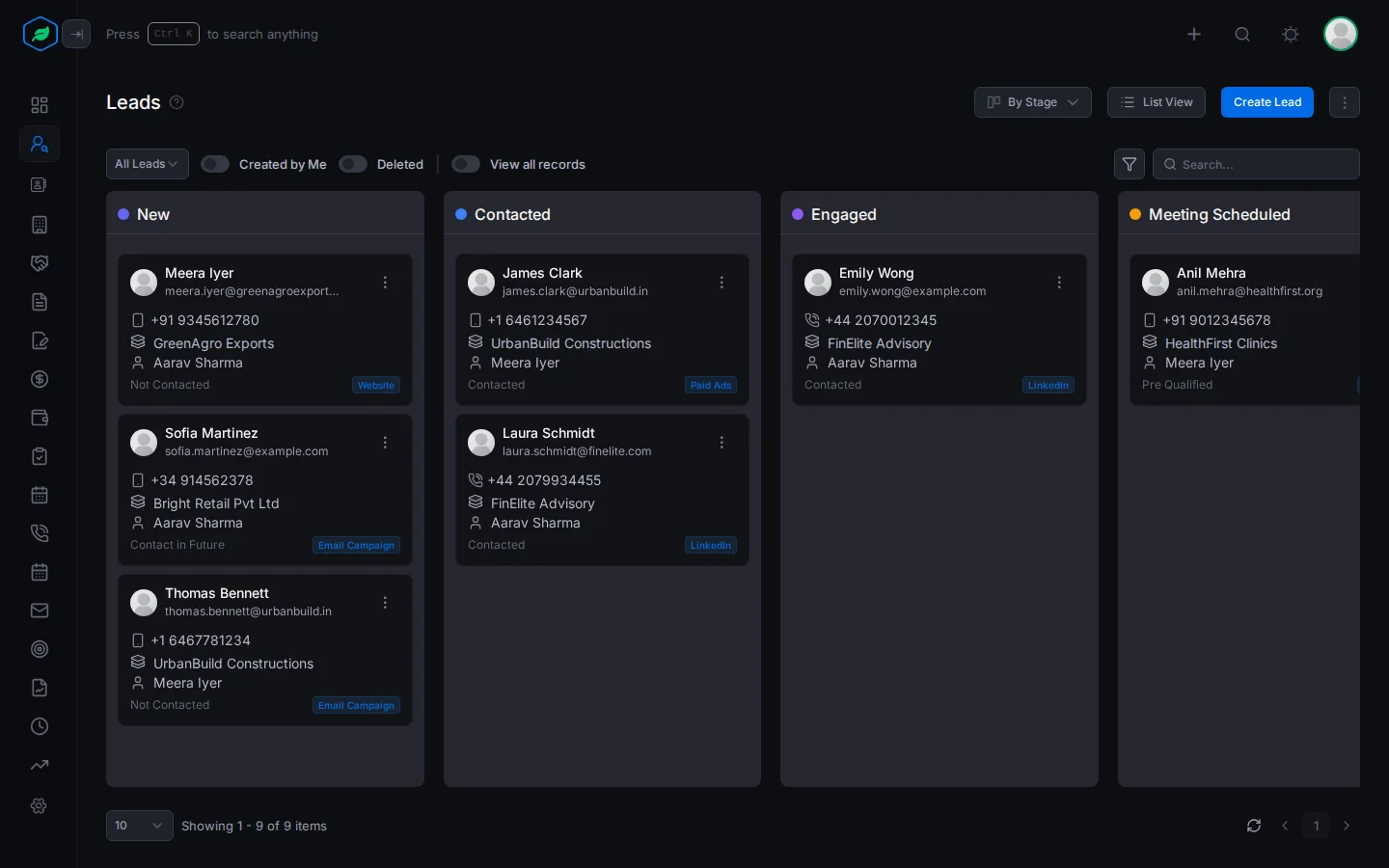Click the New stage column header

[265, 214]
